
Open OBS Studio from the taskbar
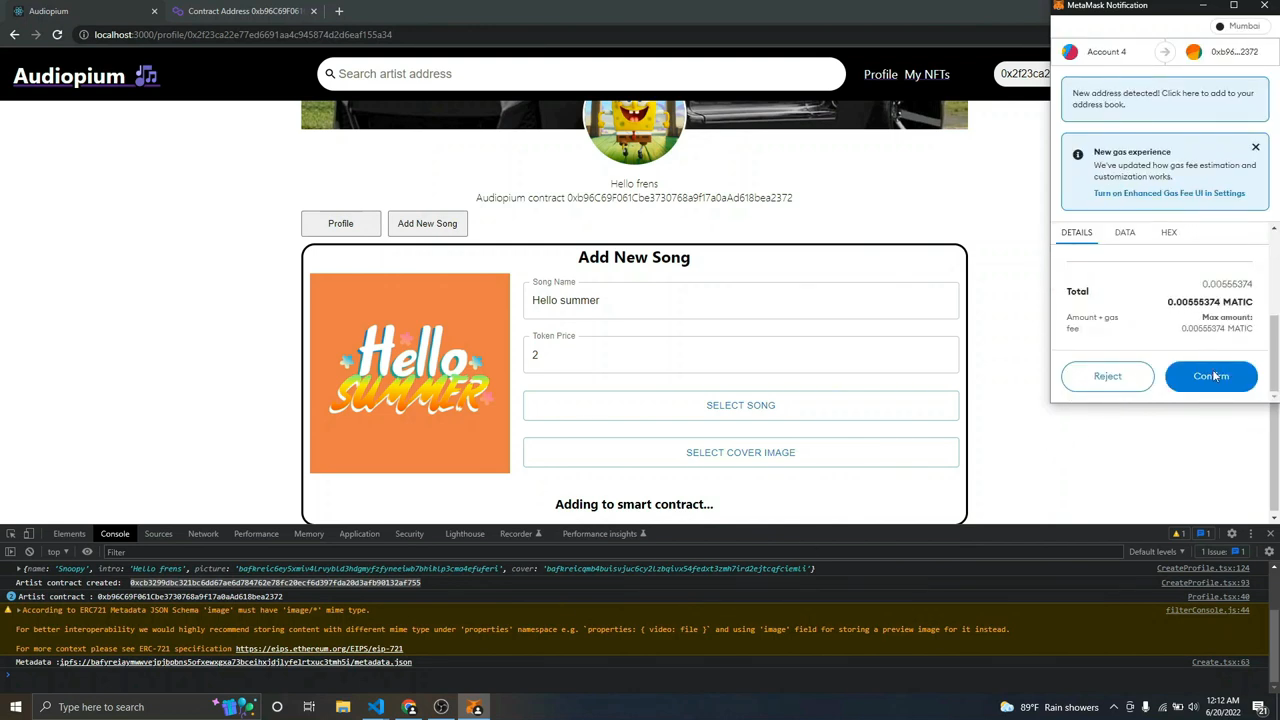point(441,707)
